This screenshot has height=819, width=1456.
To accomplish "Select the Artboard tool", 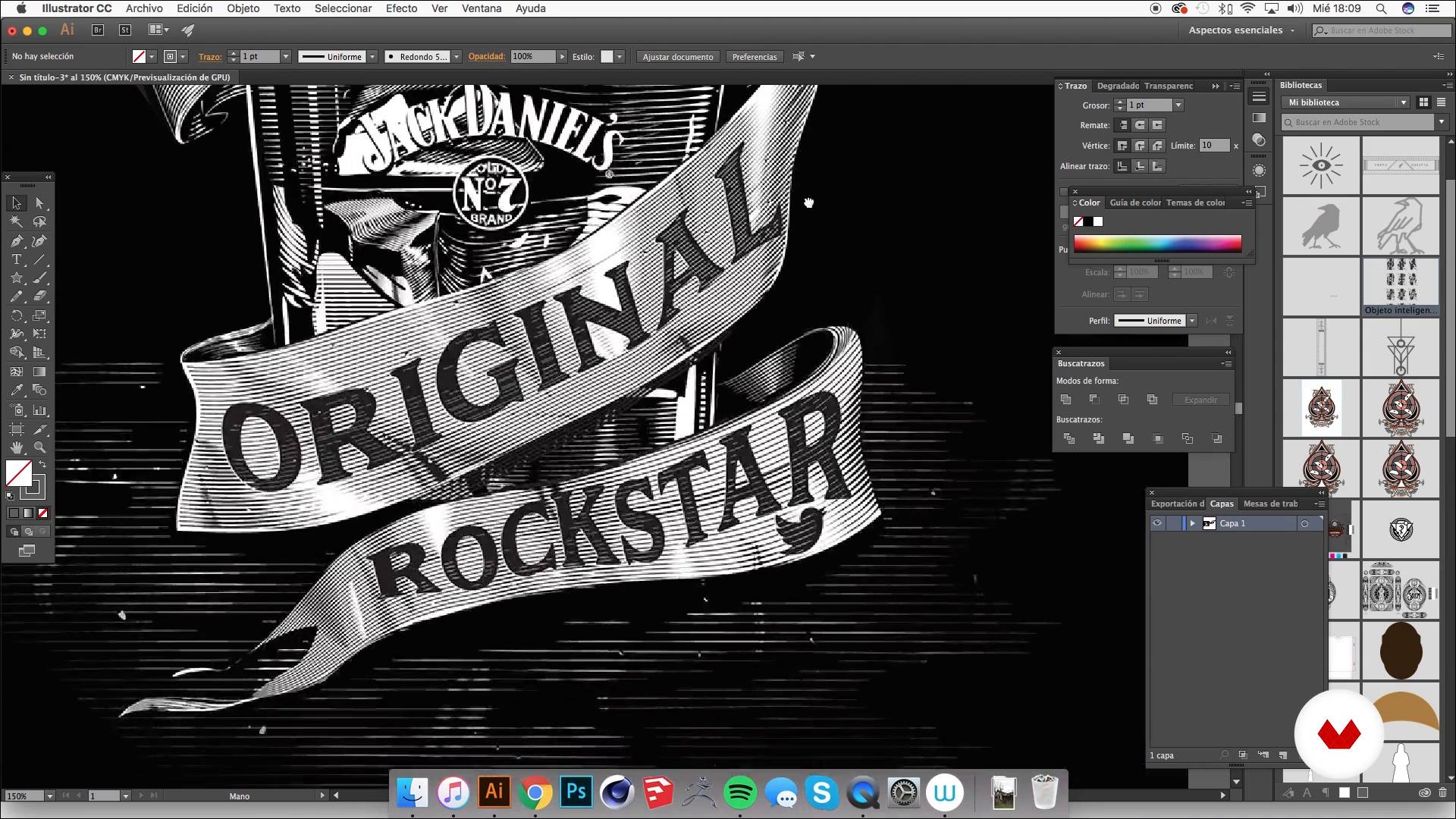I will (x=17, y=428).
